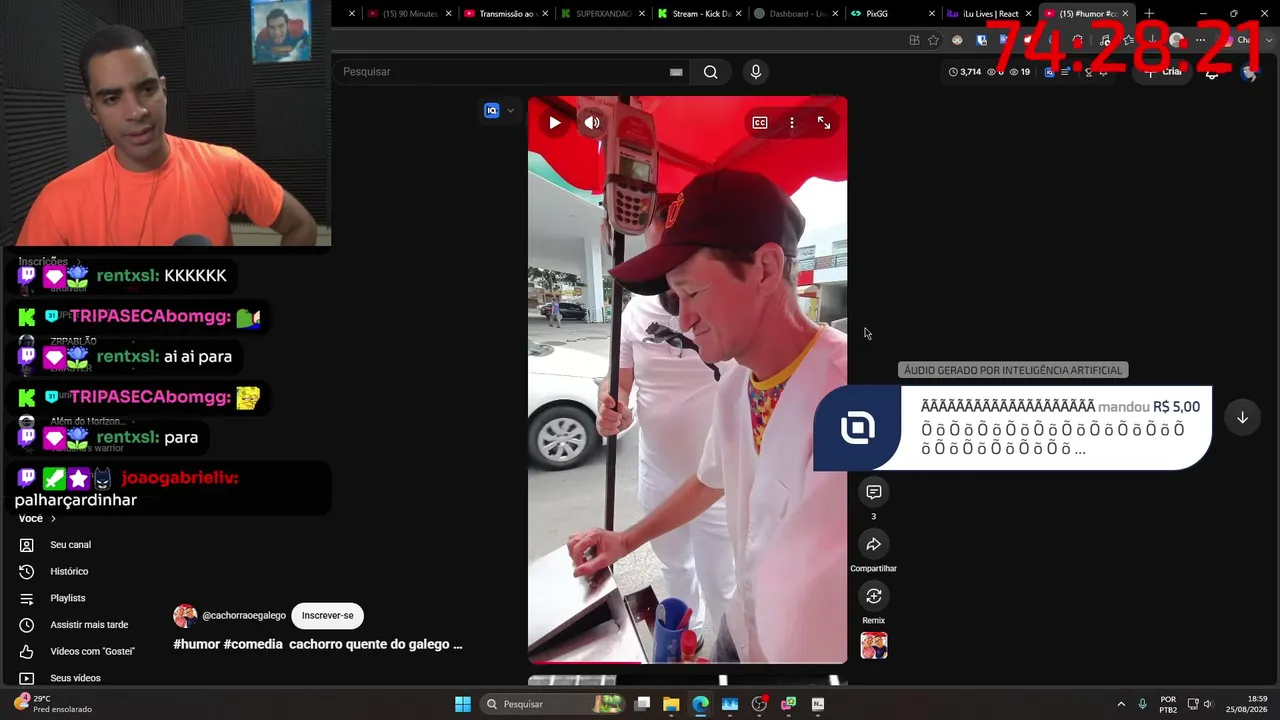Click the Playlists list icon

pyautogui.click(x=27, y=598)
